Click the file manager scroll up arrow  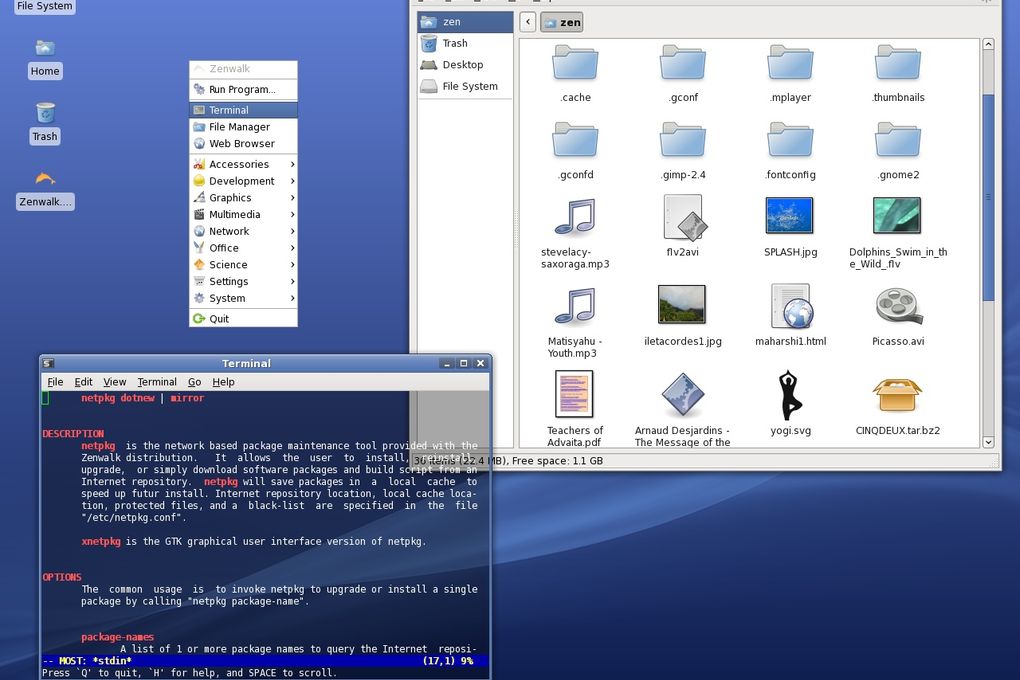tap(988, 44)
